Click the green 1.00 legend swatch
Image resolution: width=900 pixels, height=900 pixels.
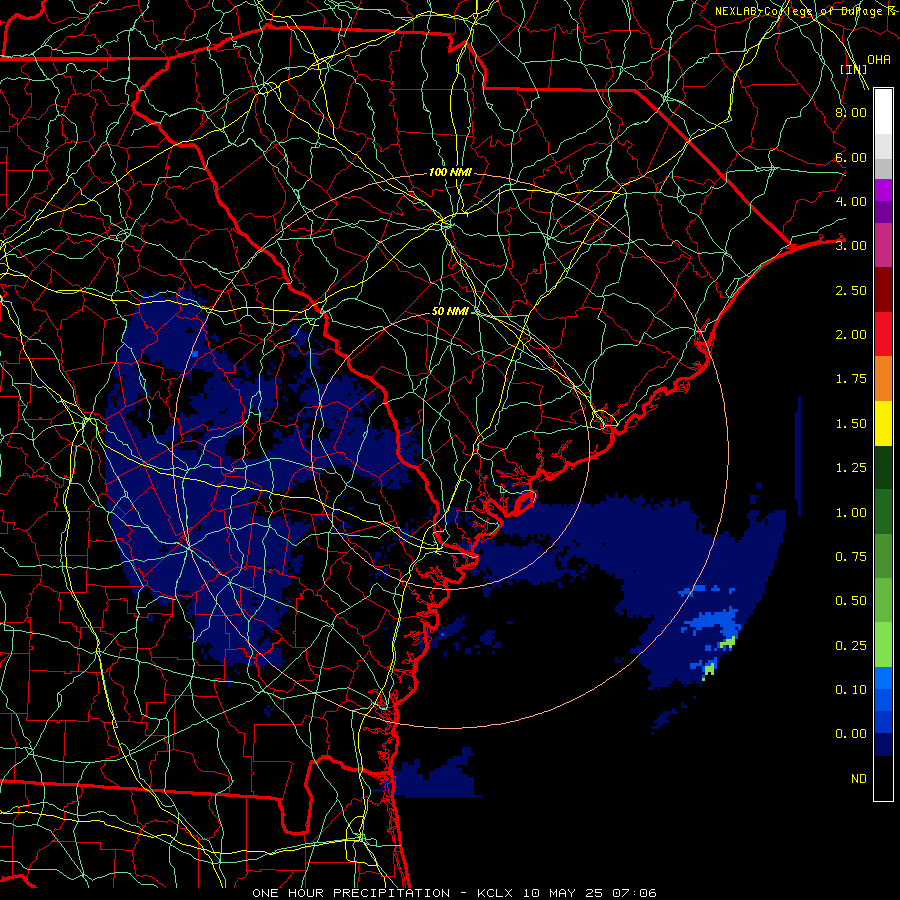click(x=883, y=512)
